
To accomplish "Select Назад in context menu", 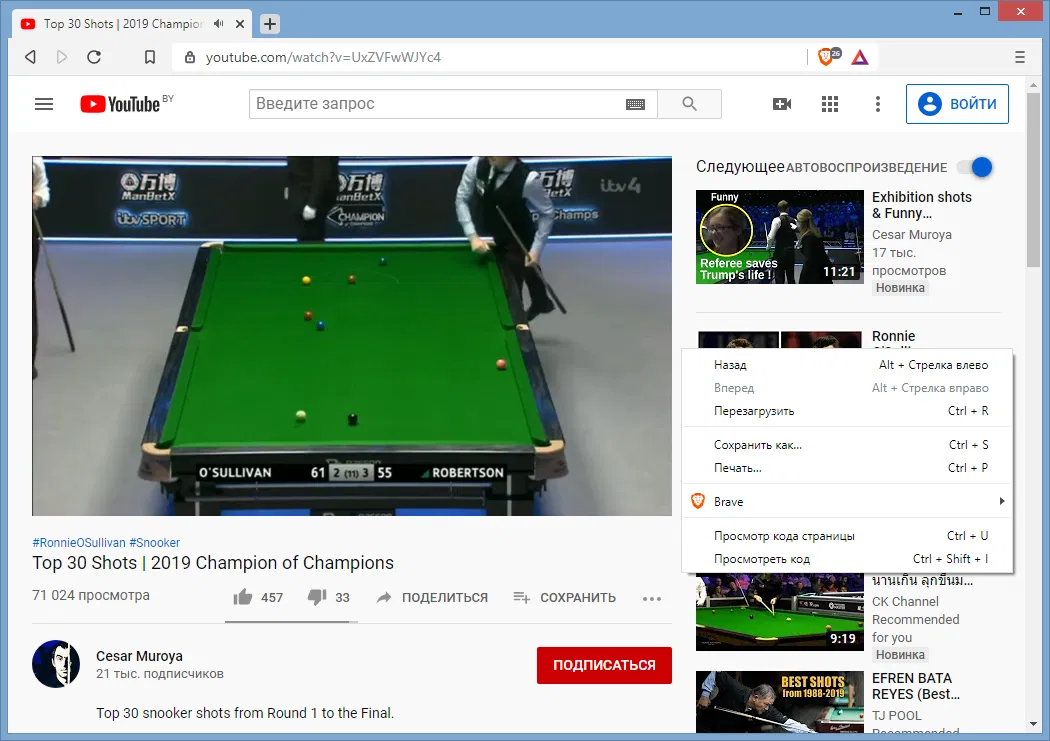I will pos(847,365).
